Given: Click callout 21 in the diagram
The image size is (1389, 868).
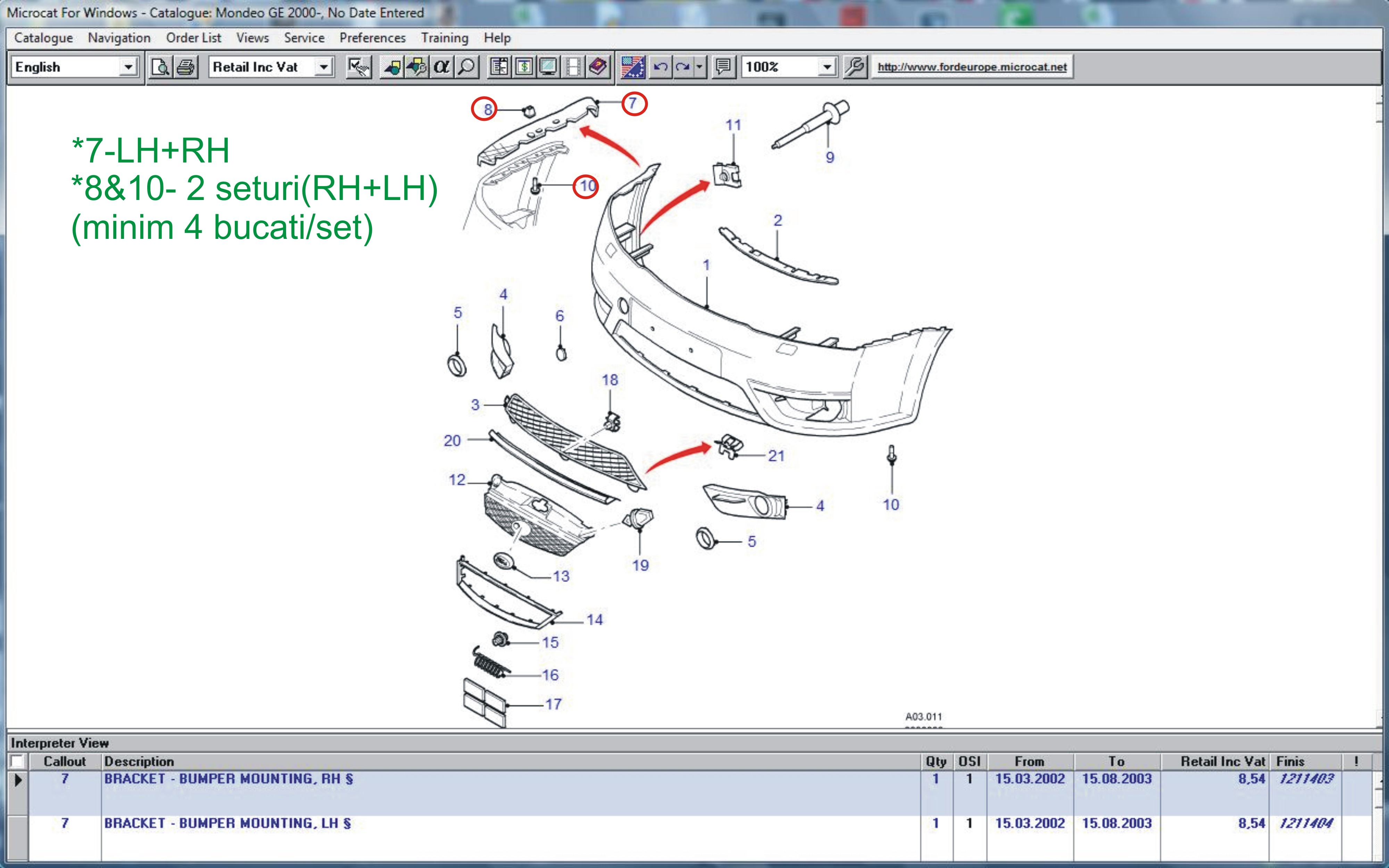Looking at the screenshot, I should (776, 456).
